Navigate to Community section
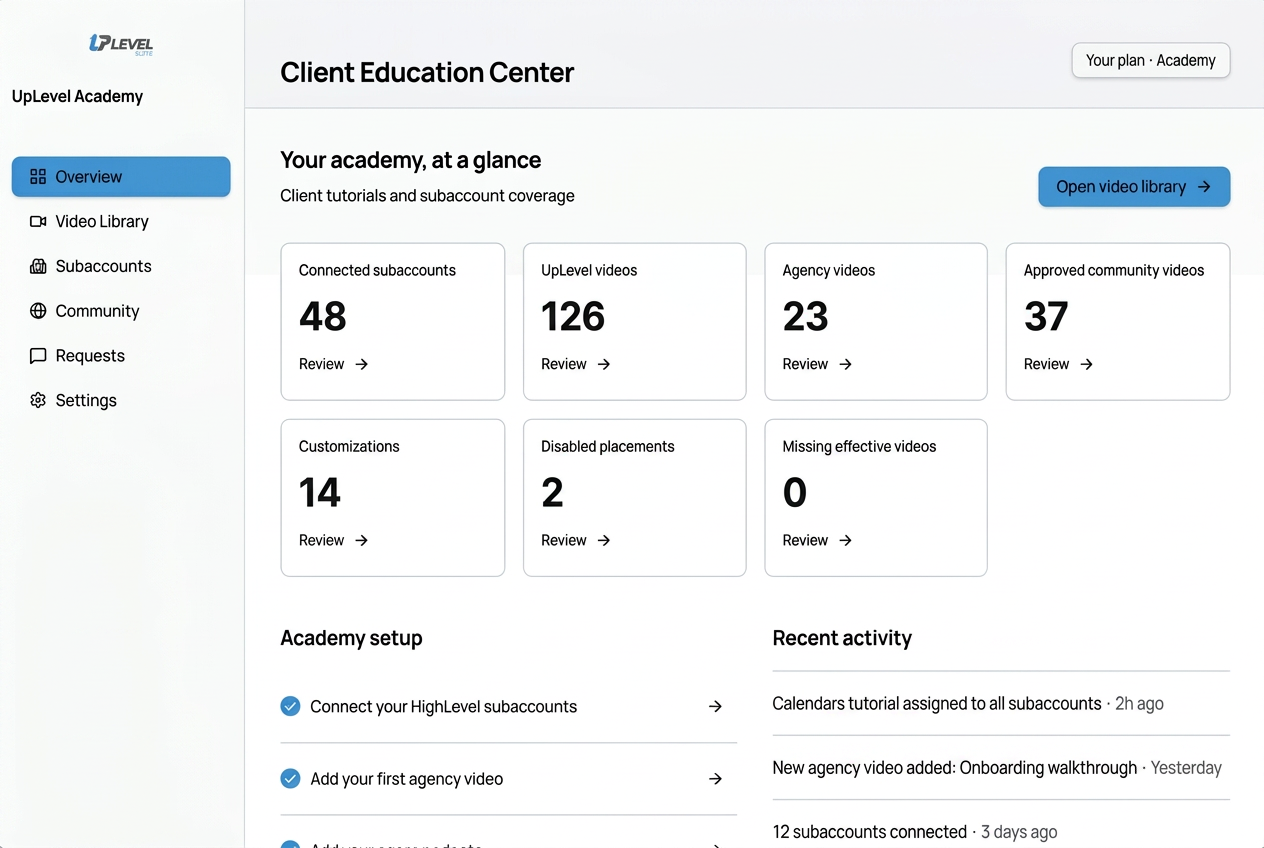 (121, 311)
